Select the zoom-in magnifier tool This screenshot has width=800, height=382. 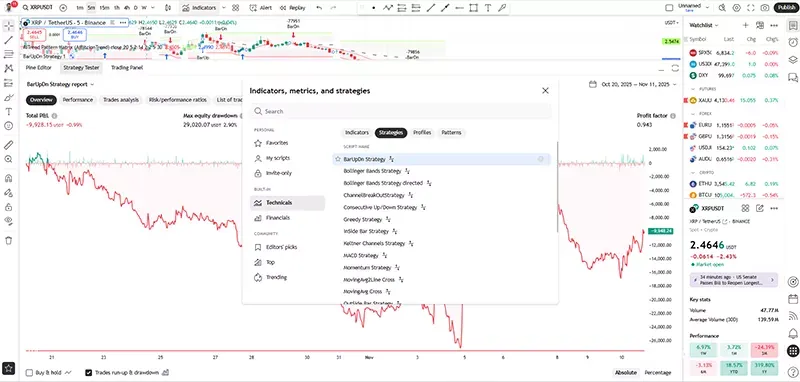8,159
